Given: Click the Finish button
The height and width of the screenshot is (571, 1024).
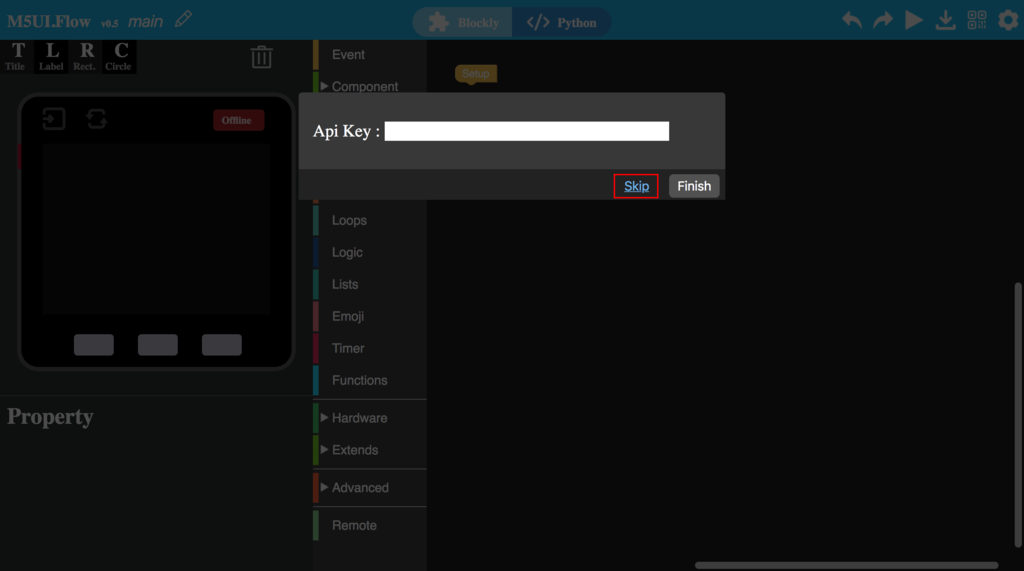Looking at the screenshot, I should tap(694, 186).
